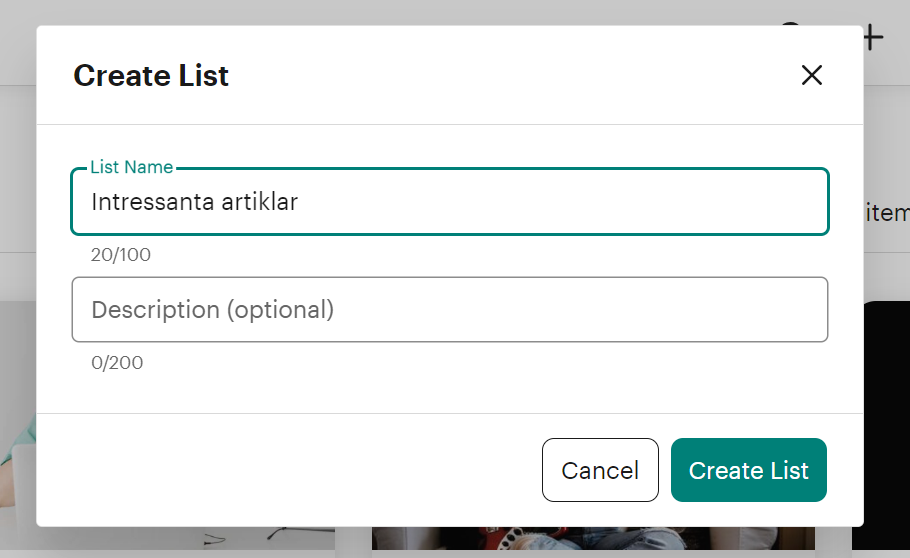Select the word "Intressanta" in the name field

point(153,202)
